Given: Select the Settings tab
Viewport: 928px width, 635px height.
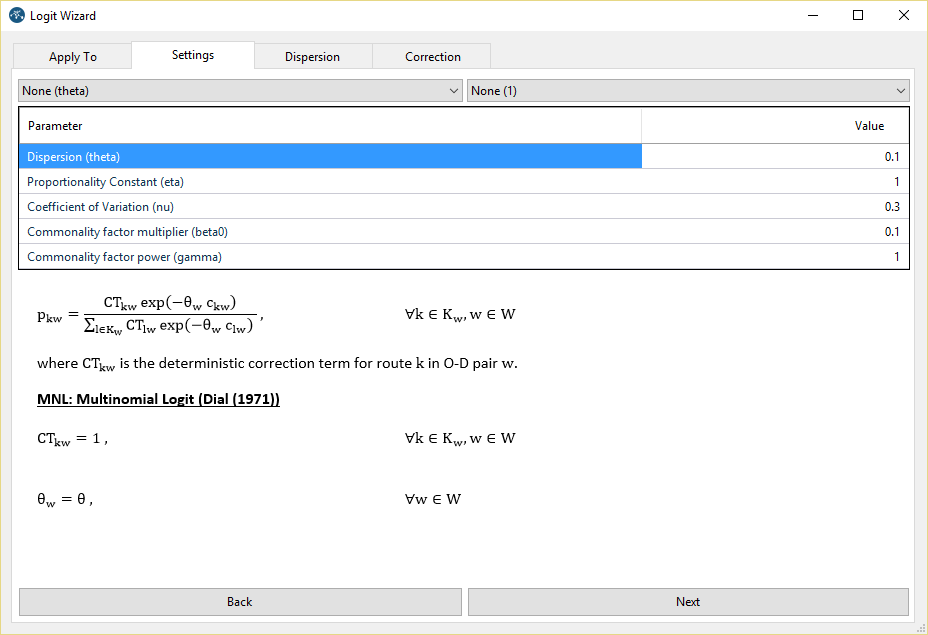Looking at the screenshot, I should (x=193, y=55).
